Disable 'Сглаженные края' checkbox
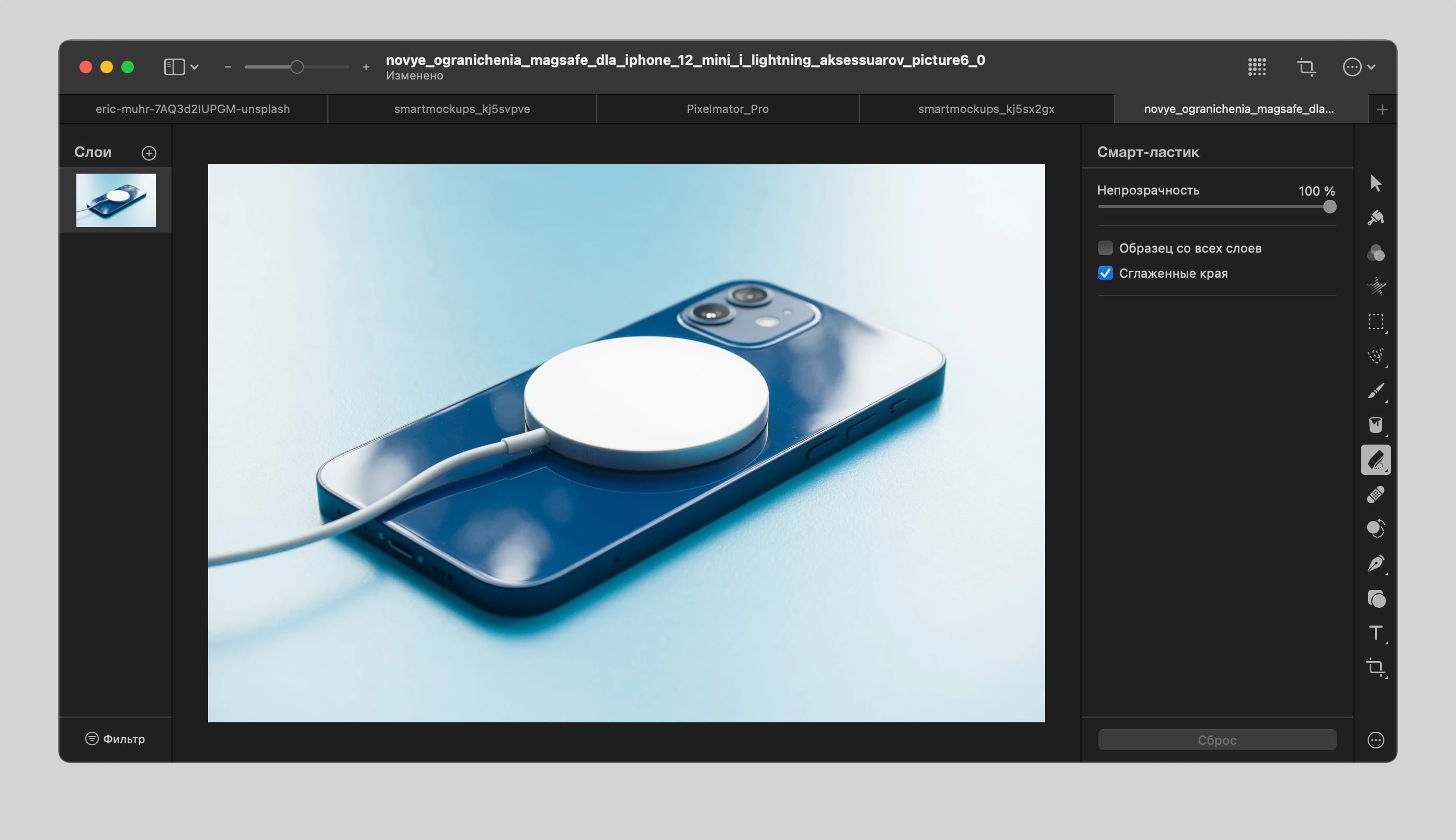Image resolution: width=1456 pixels, height=840 pixels. (x=1105, y=274)
